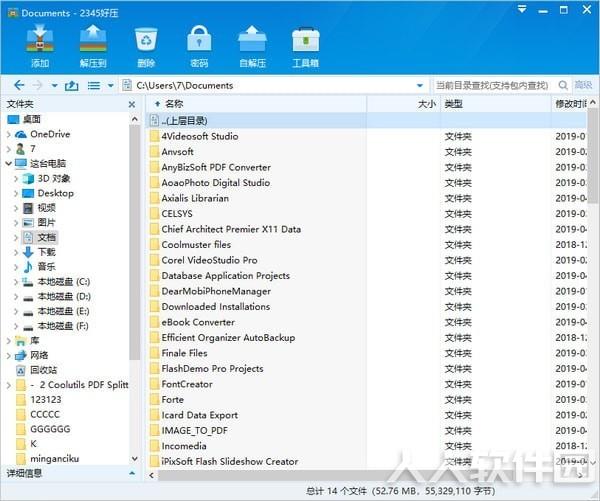Screen dimensions: 600x501
Task: Click the address bar path field
Action: [274, 85]
